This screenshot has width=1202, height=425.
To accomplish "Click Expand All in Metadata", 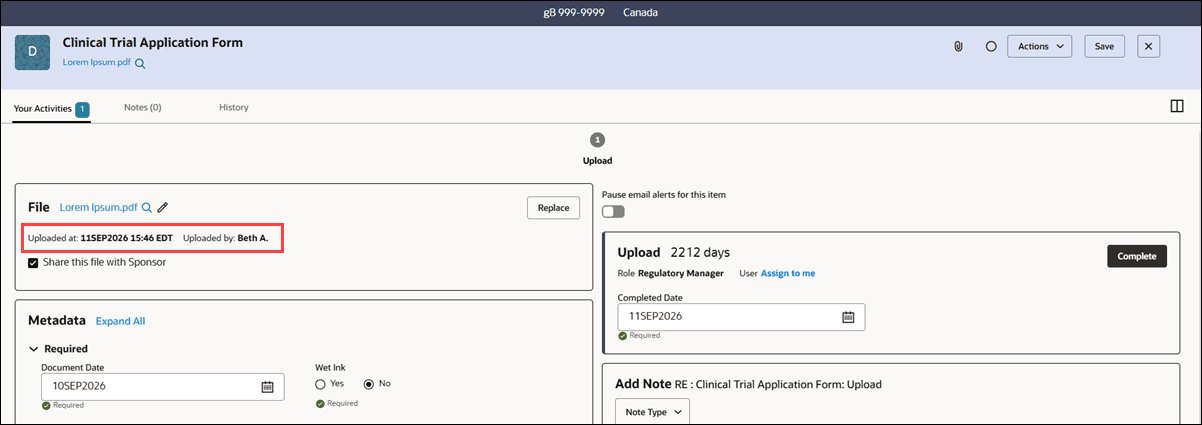I will (121, 321).
